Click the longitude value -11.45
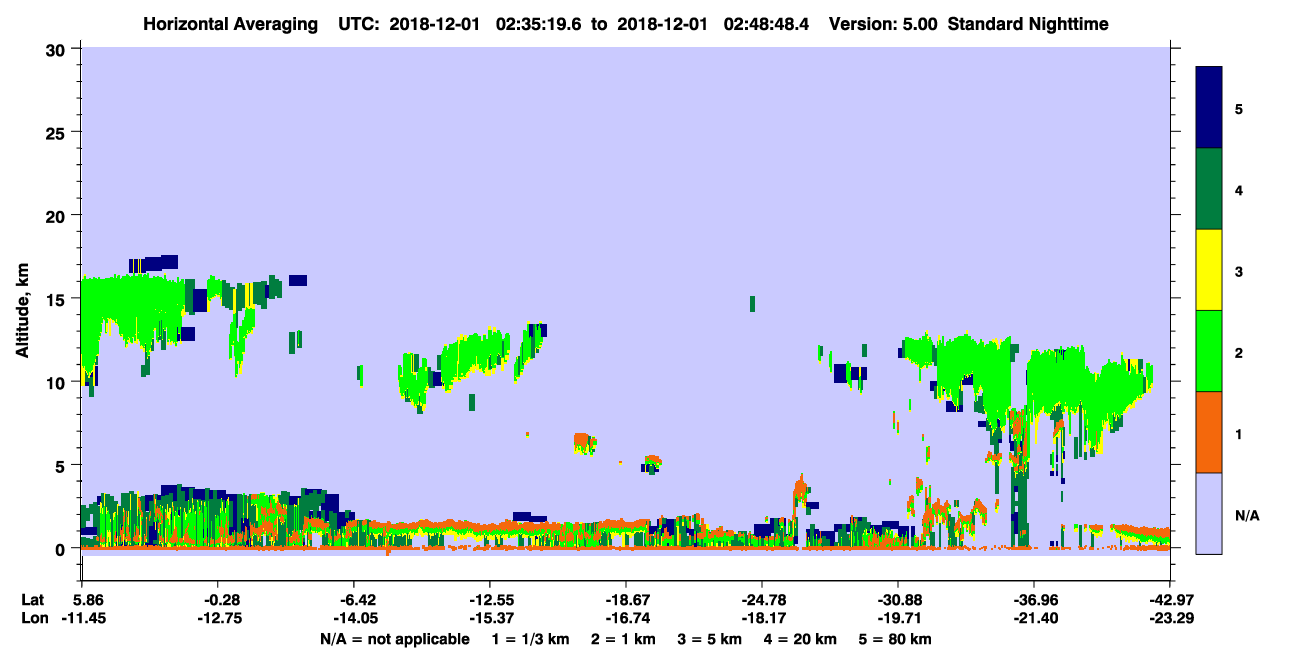The image size is (1300, 667). point(82,618)
